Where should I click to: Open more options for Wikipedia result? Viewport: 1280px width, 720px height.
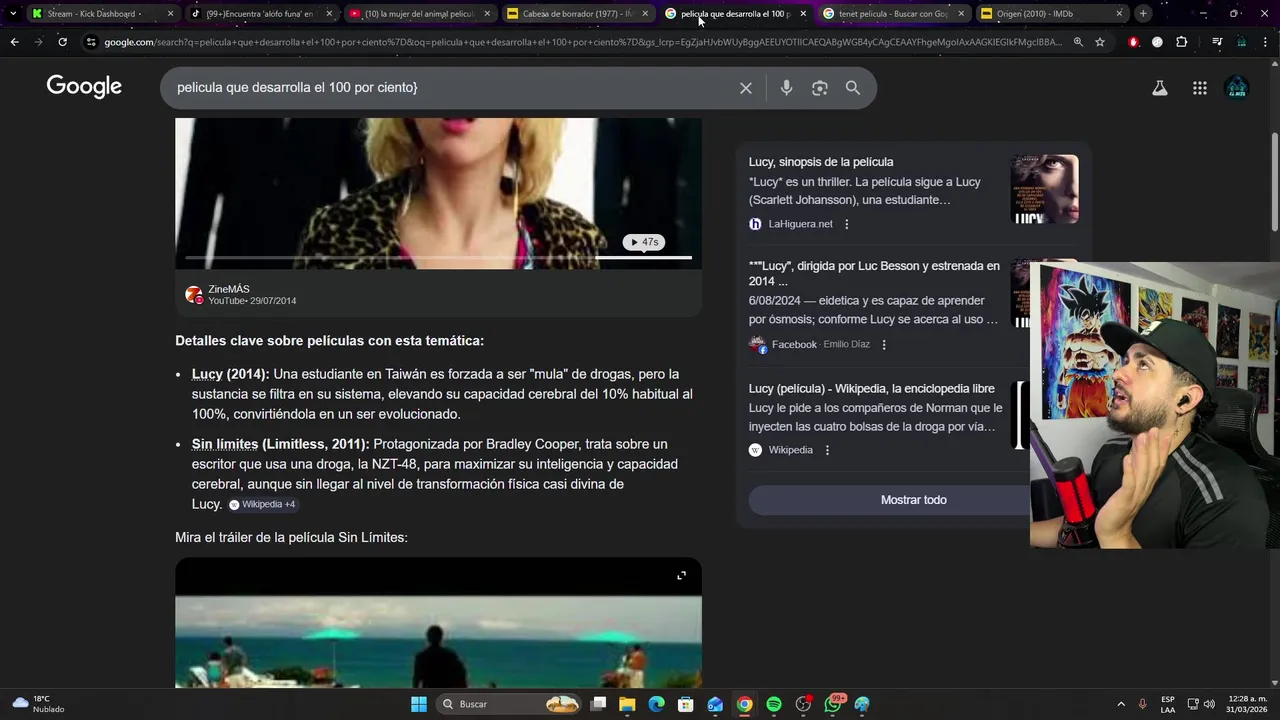[x=827, y=450]
